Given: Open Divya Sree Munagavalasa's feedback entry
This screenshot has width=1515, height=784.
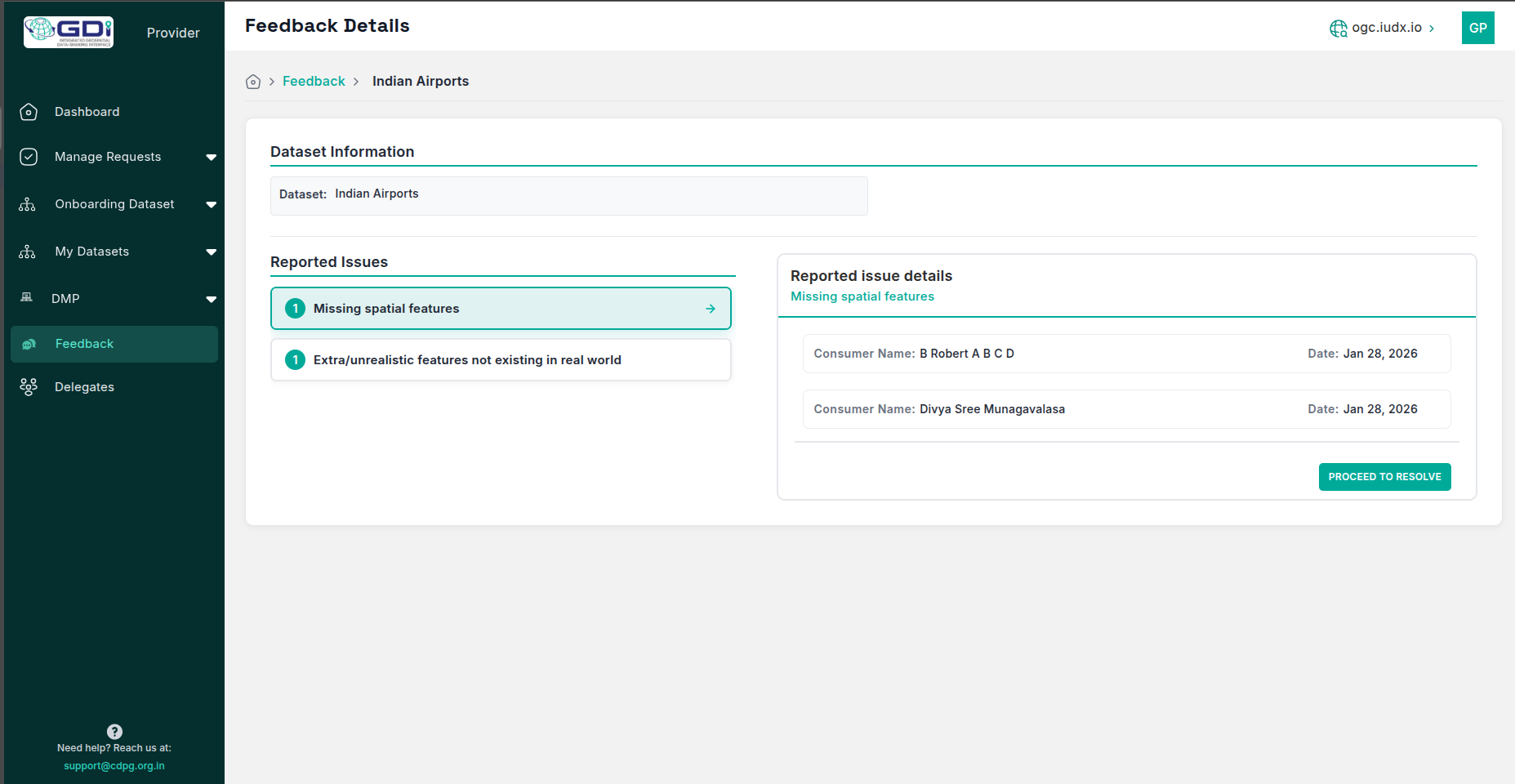Looking at the screenshot, I should pyautogui.click(x=1126, y=409).
